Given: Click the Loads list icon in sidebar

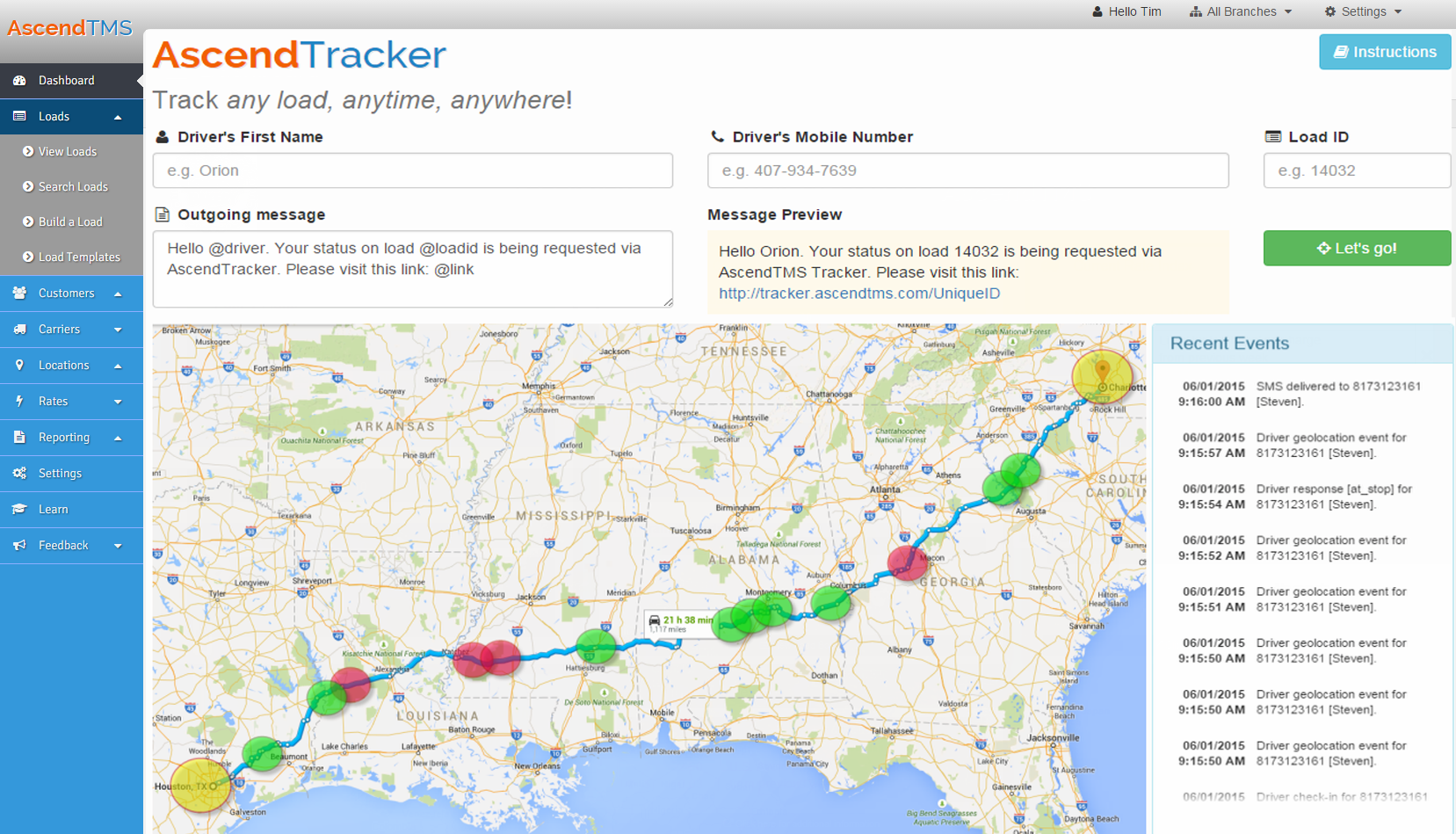Looking at the screenshot, I should (19, 116).
